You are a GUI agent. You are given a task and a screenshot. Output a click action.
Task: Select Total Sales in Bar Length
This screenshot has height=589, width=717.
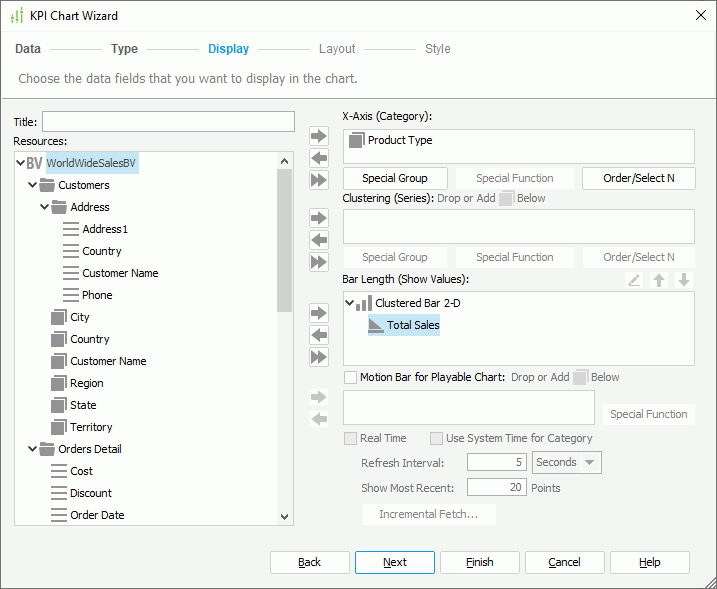413,325
